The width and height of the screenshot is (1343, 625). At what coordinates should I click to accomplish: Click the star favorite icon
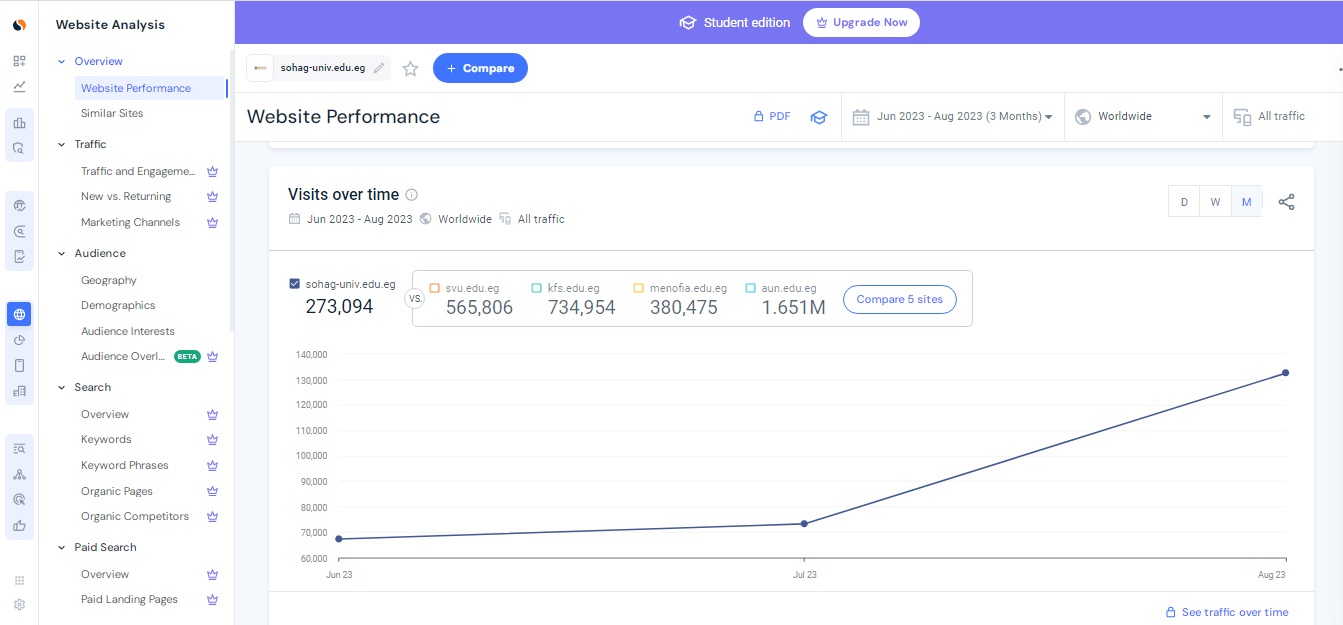pyautogui.click(x=410, y=68)
